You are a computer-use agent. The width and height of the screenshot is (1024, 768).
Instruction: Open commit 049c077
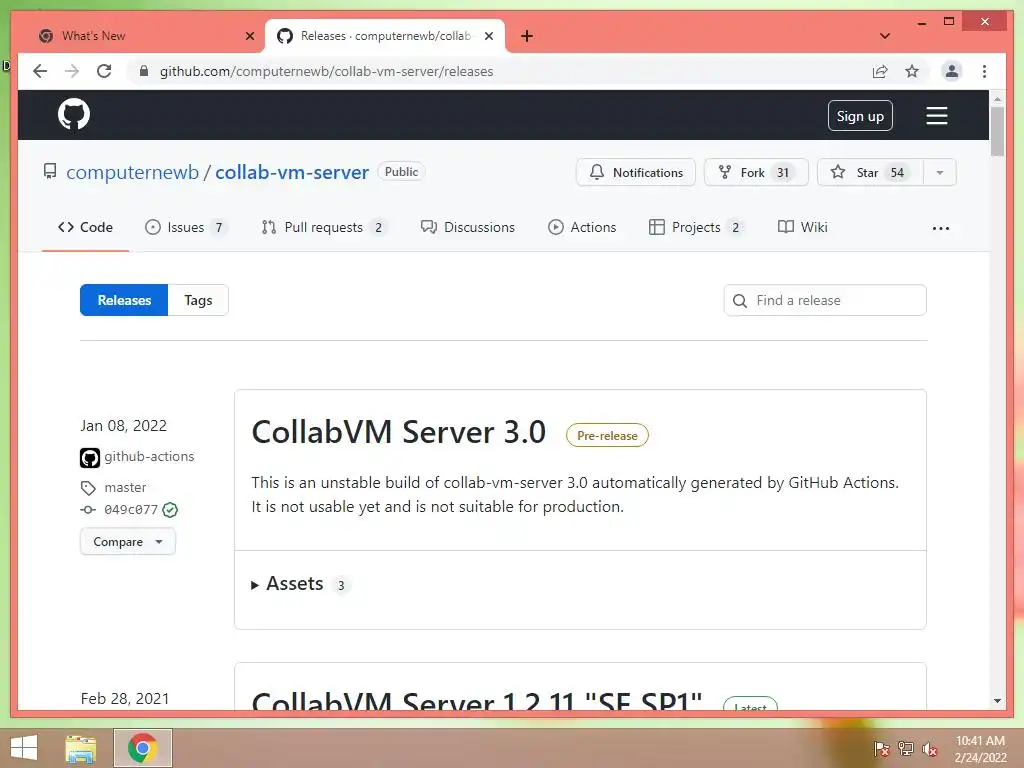tap(131, 510)
